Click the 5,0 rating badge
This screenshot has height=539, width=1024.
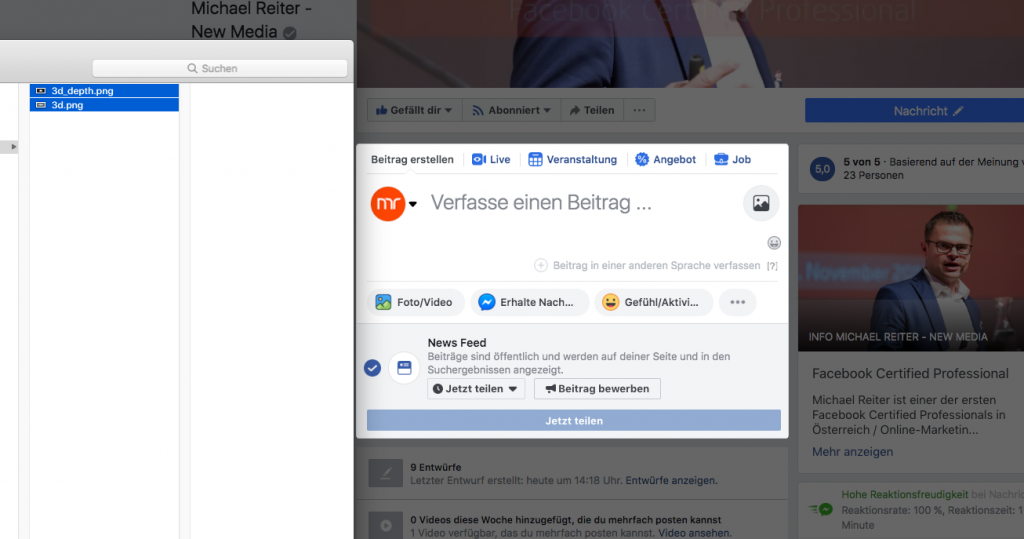822,169
